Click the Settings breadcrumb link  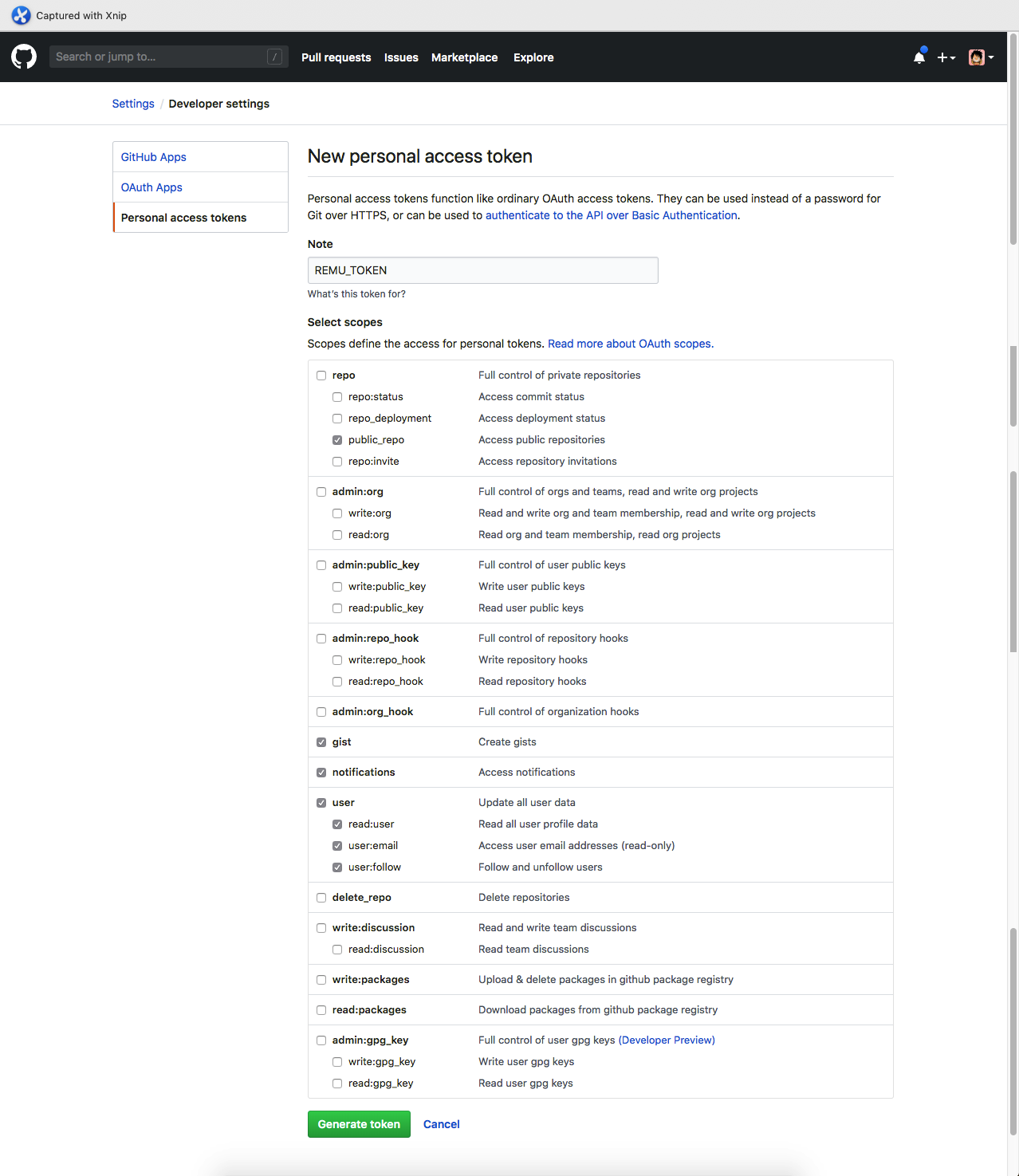coord(133,104)
